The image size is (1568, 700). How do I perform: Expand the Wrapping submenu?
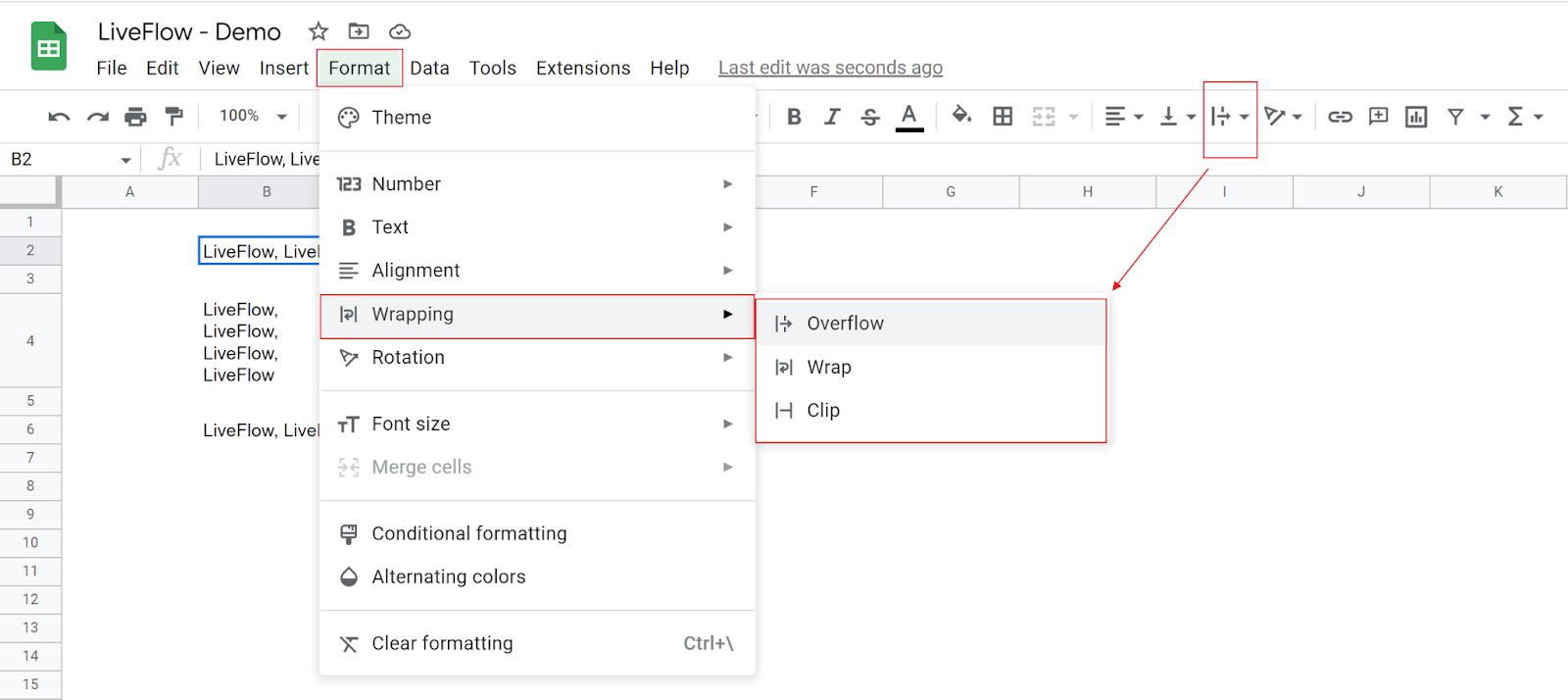point(537,315)
